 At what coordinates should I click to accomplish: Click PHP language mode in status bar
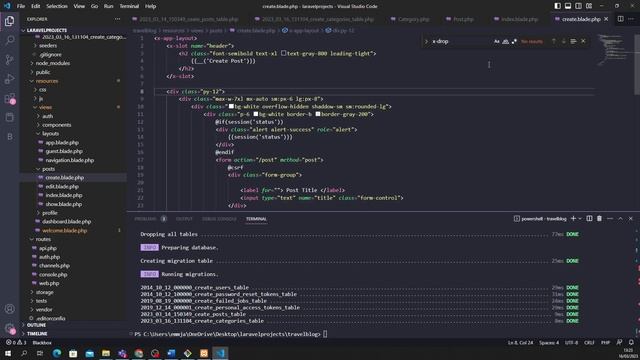pyautogui.click(x=605, y=342)
